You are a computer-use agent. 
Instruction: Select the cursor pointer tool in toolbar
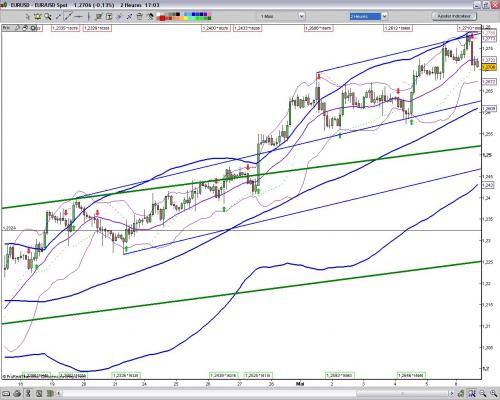pos(28,17)
